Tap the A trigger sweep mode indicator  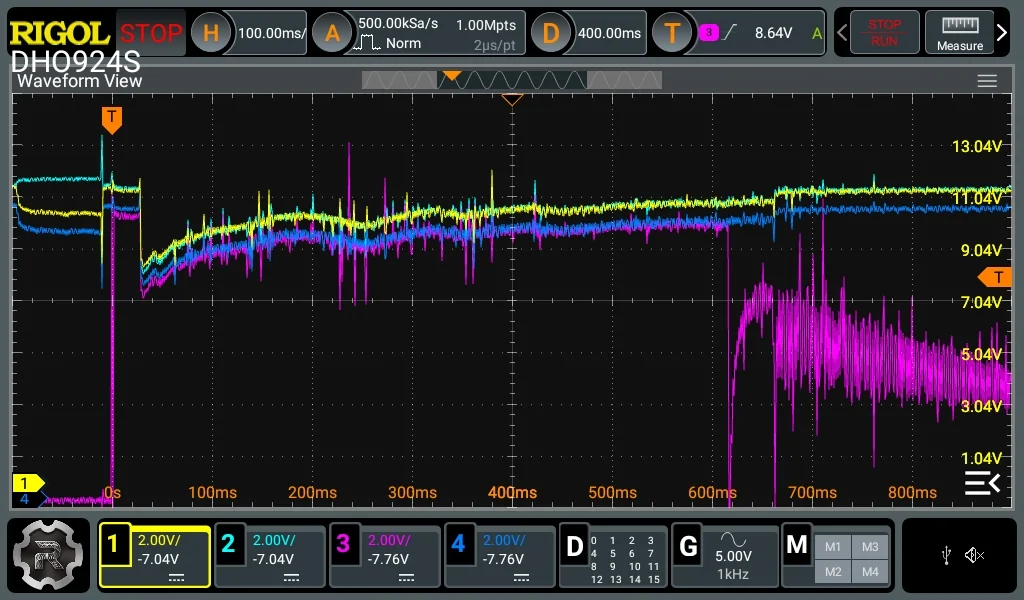[x=816, y=33]
